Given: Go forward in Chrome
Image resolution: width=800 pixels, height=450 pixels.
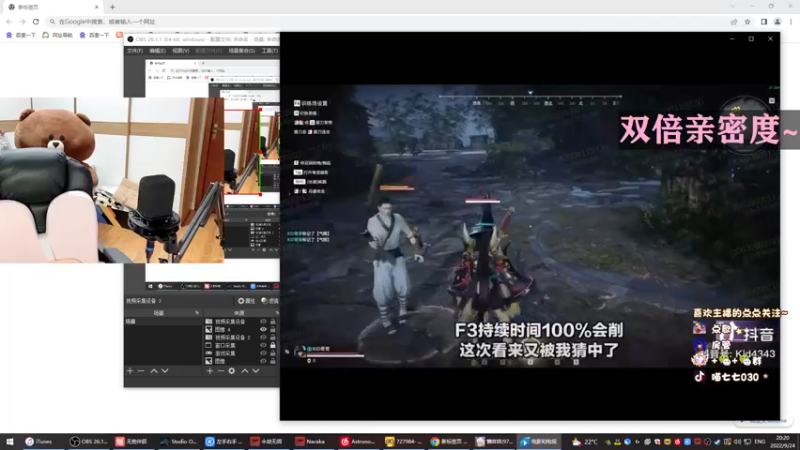Looking at the screenshot, I should coord(22,21).
